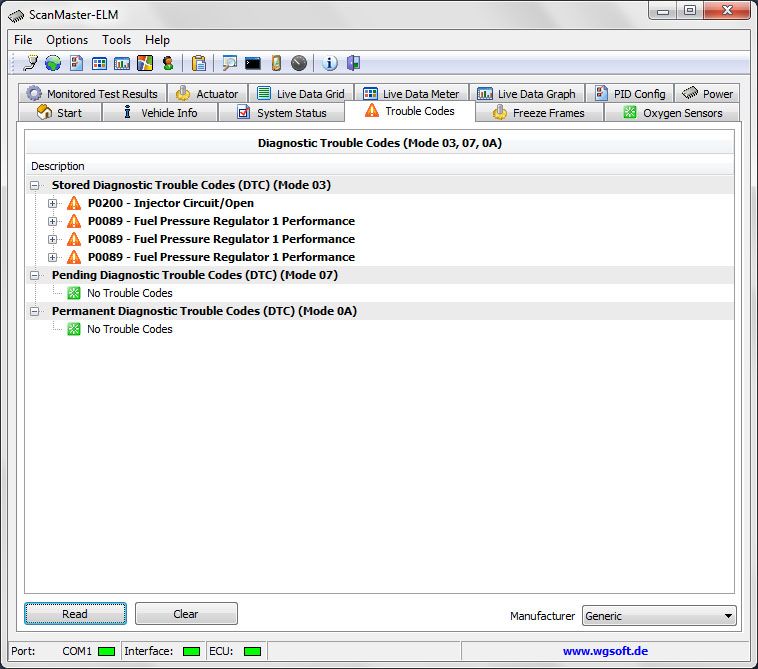Switch to the Live Data Meter tab

411,94
